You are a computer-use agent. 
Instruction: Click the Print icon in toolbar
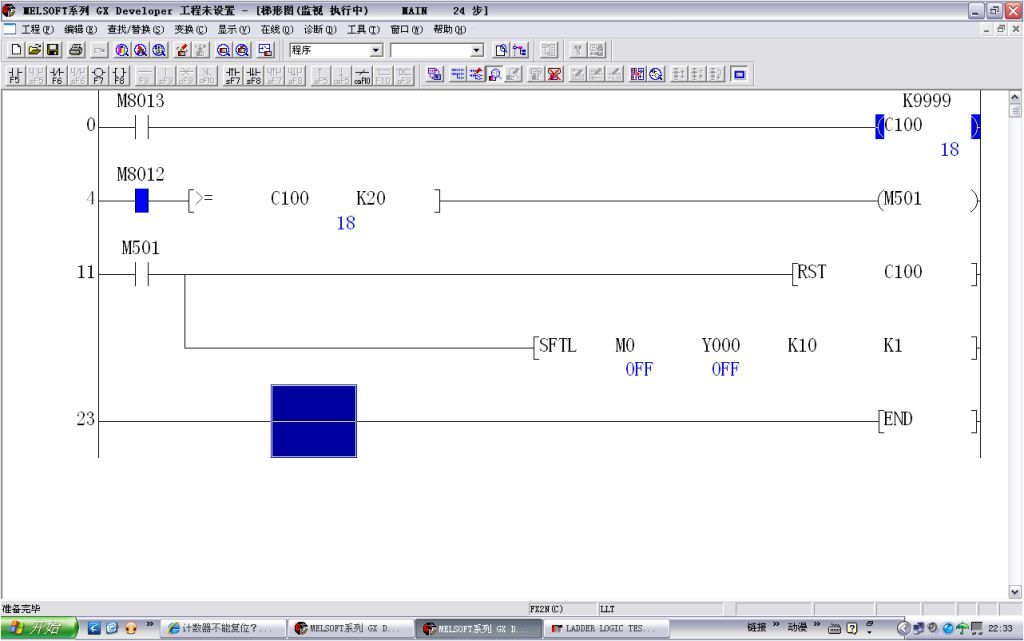[76, 50]
